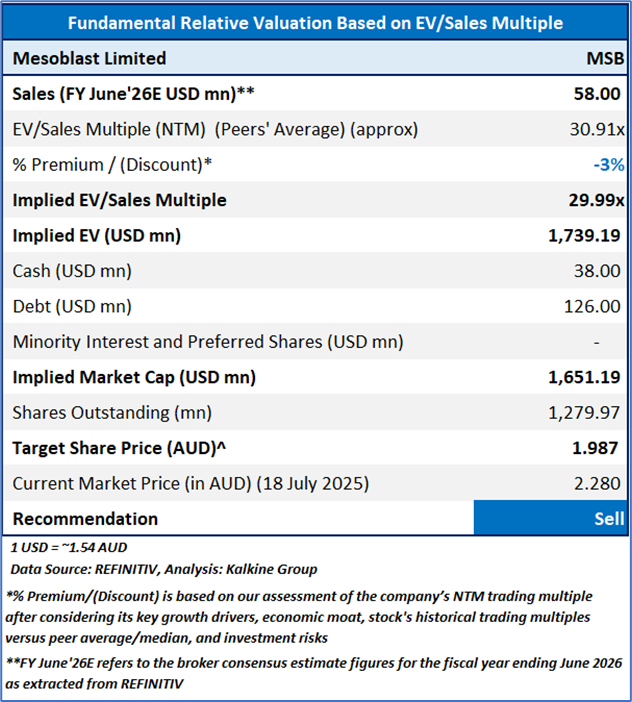Click the Debt value 126.00
Image resolution: width=632 pixels, height=702 pixels.
click(x=593, y=306)
